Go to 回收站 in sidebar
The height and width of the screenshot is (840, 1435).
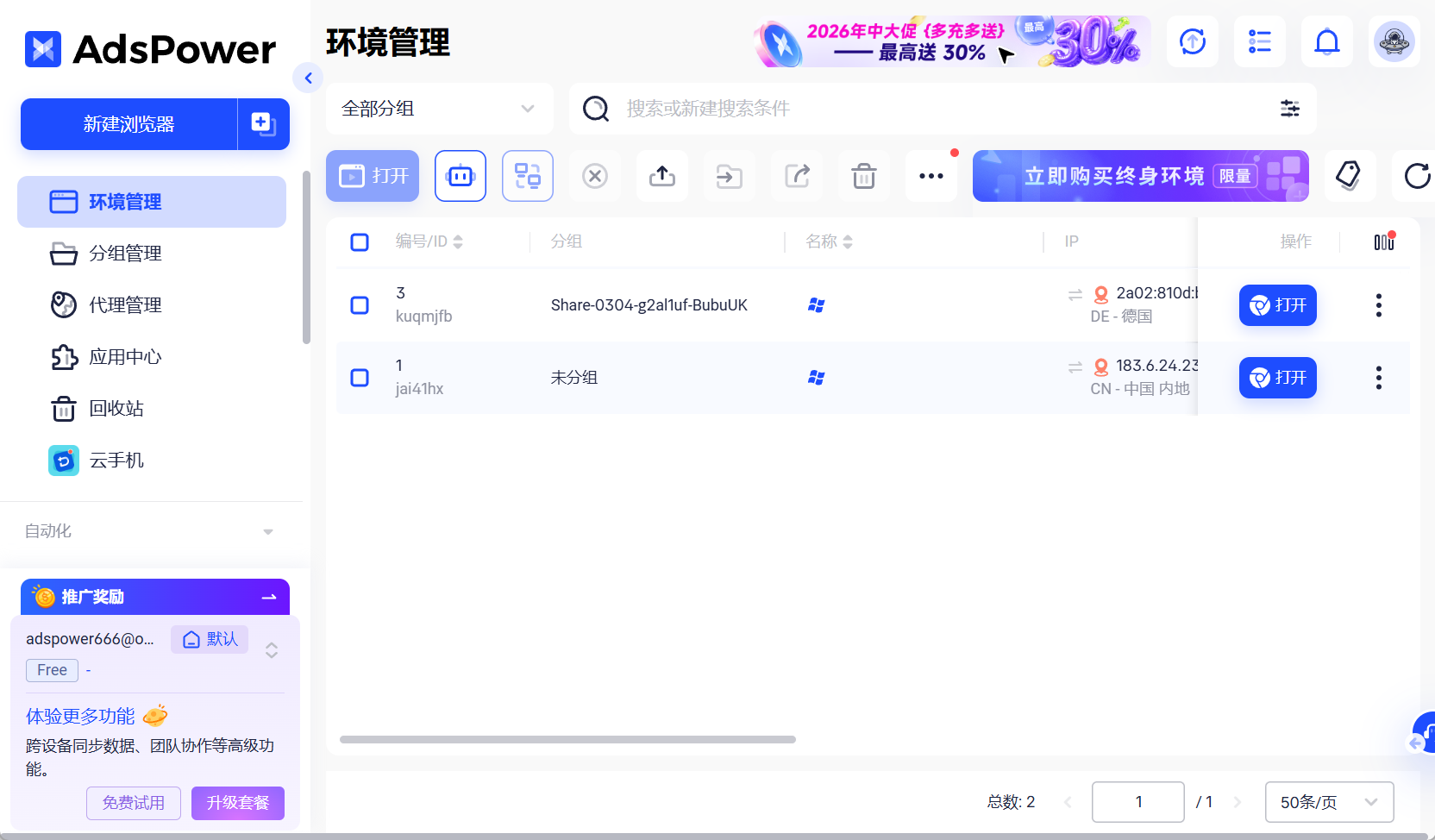coord(152,409)
